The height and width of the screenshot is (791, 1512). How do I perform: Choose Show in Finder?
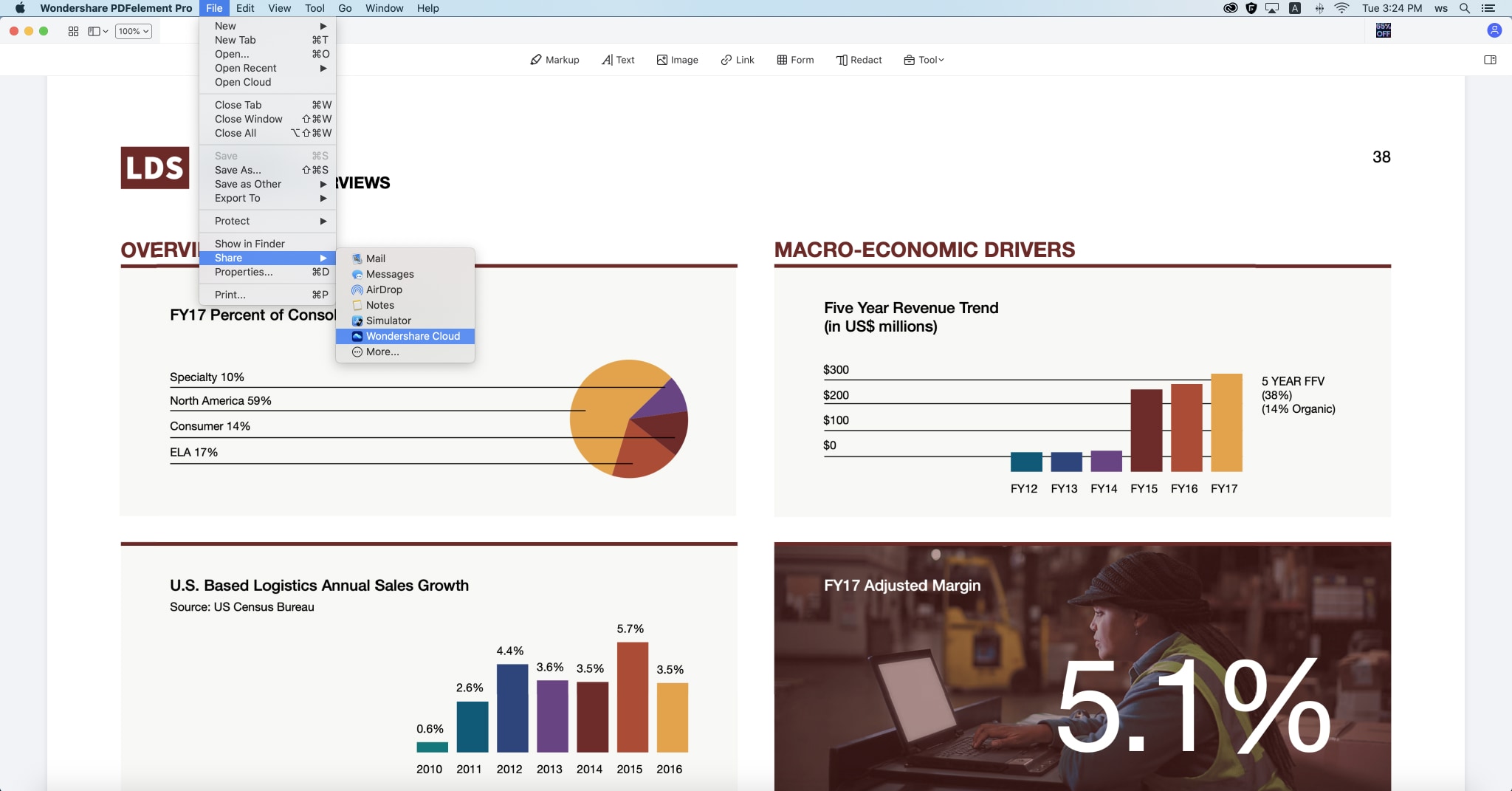[267, 244]
